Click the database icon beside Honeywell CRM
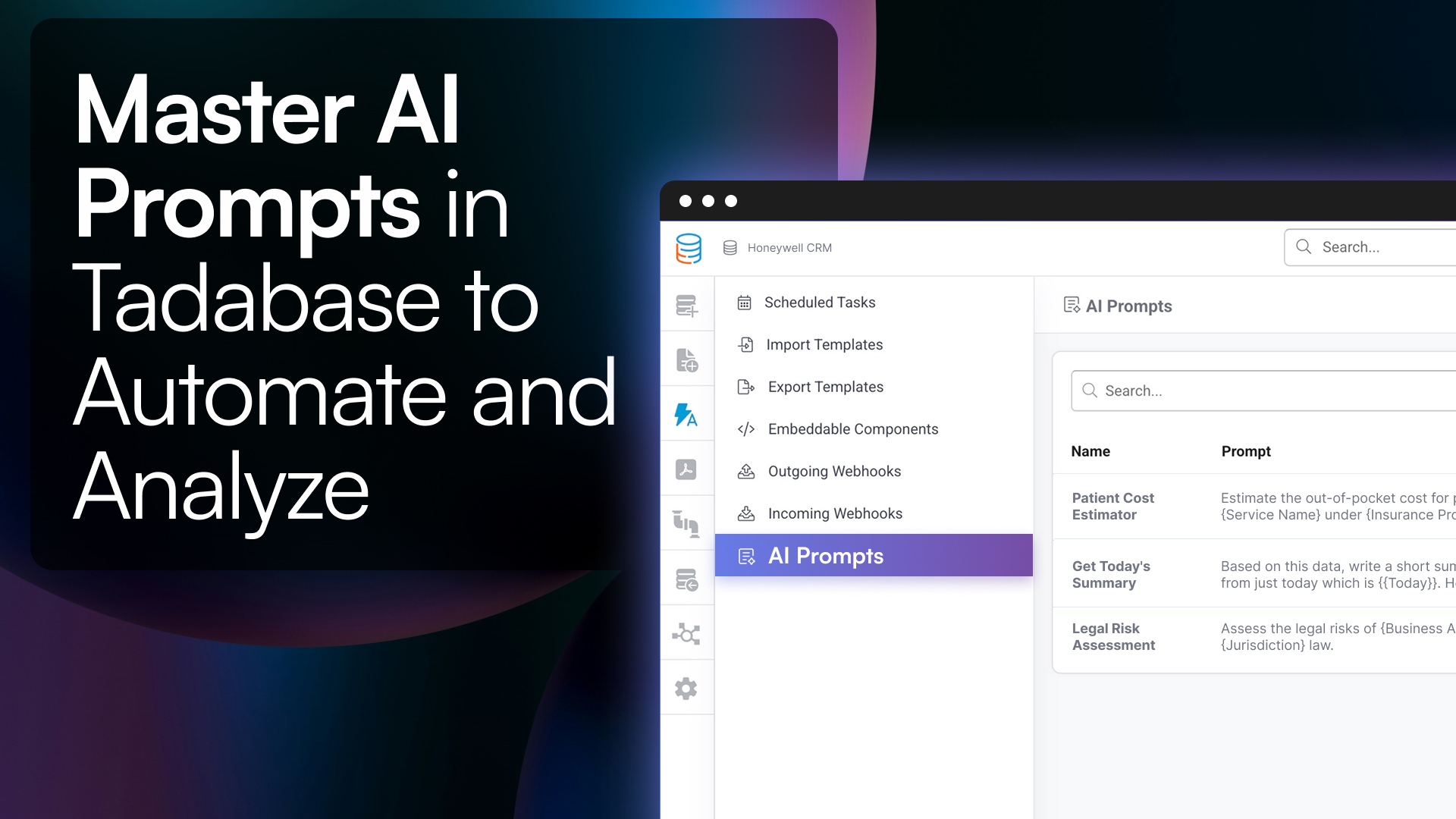 tap(730, 248)
